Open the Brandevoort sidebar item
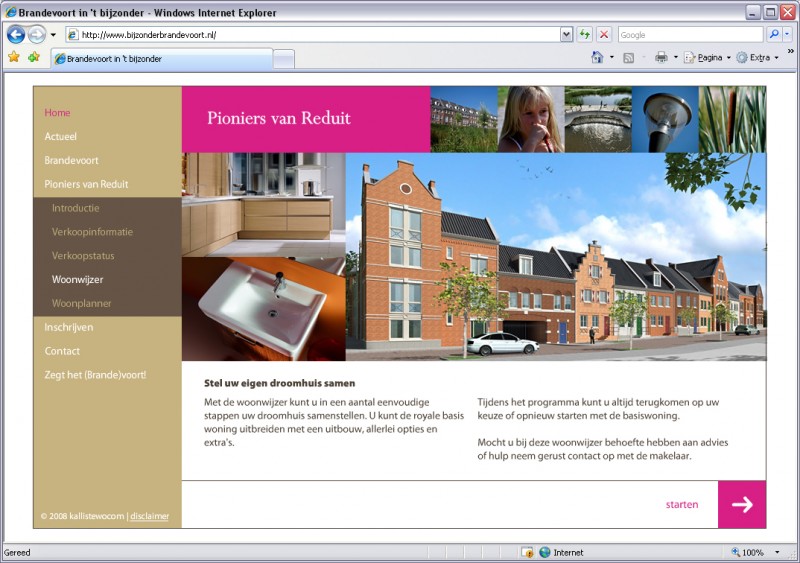 click(71, 160)
